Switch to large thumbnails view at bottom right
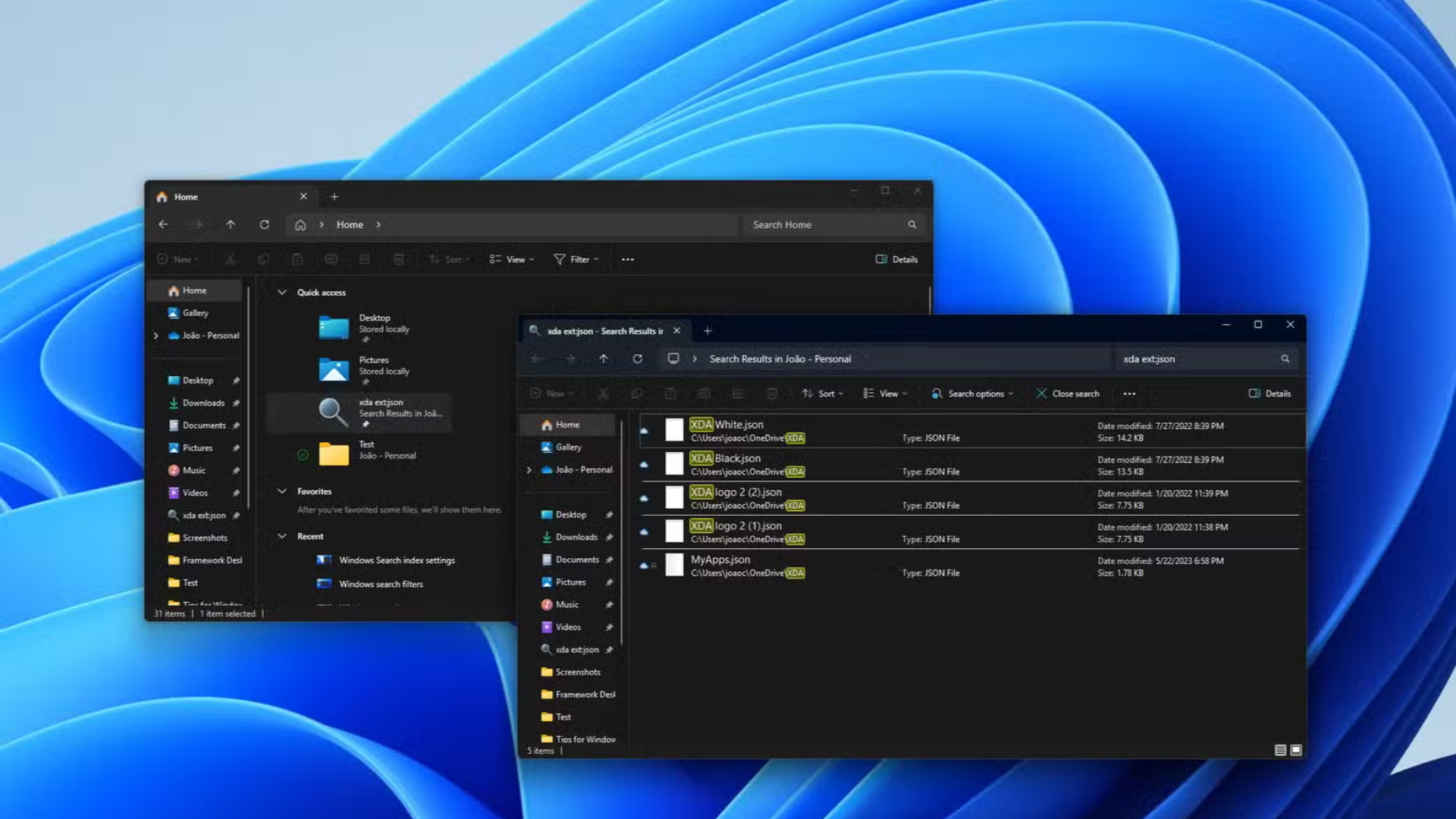This screenshot has width=1456, height=819. [x=1294, y=750]
